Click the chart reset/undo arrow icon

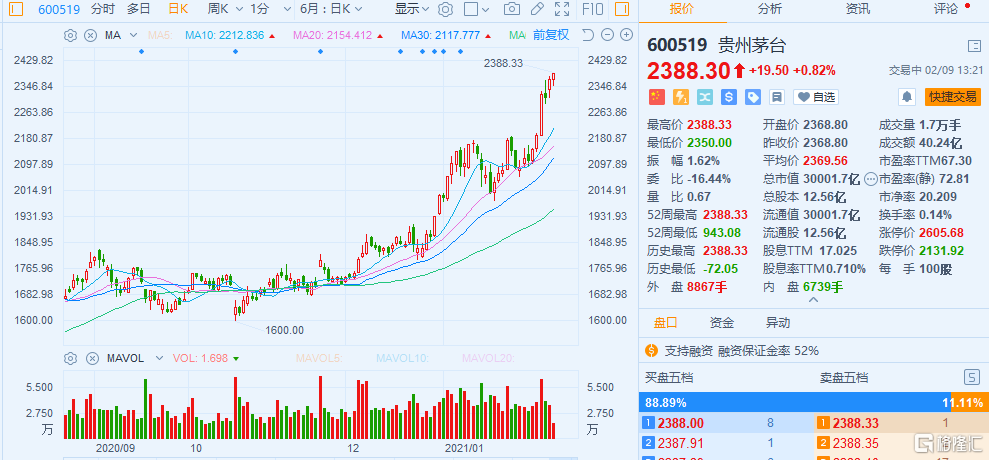tap(587, 35)
